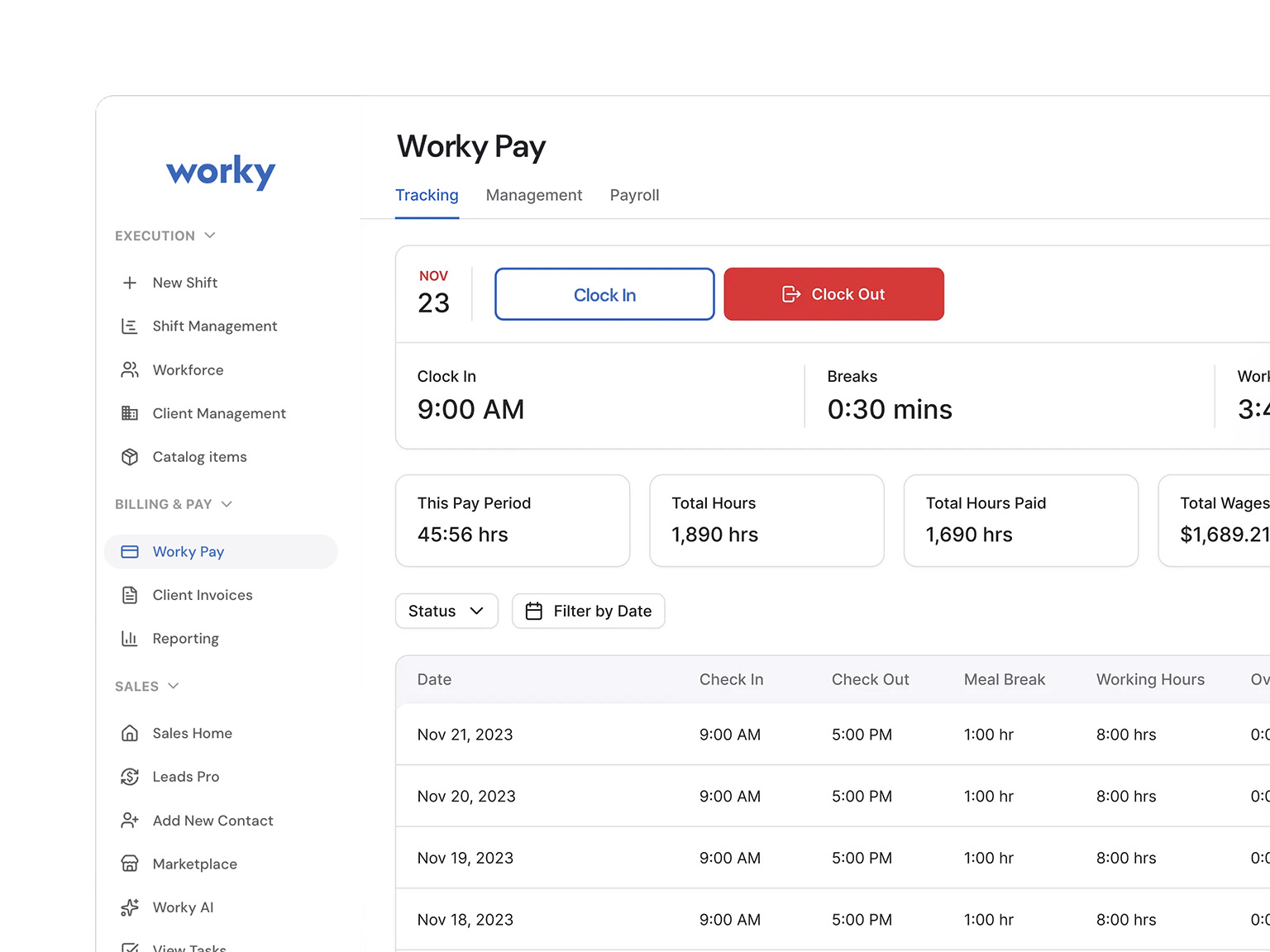Click the Catalog items box icon
Image resolution: width=1270 pixels, height=952 pixels.
130,457
